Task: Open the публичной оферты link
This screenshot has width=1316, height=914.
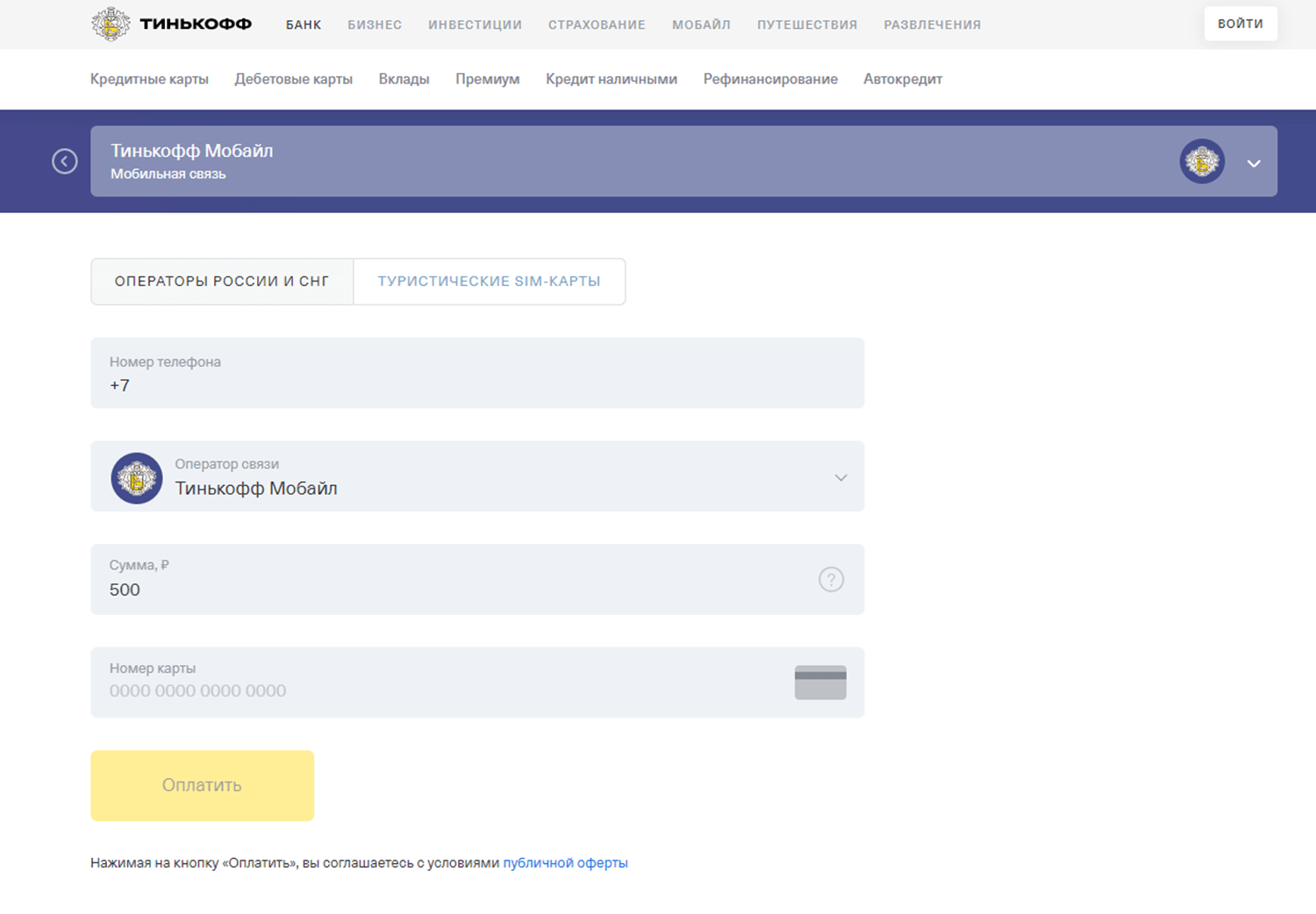Action: coord(565,863)
